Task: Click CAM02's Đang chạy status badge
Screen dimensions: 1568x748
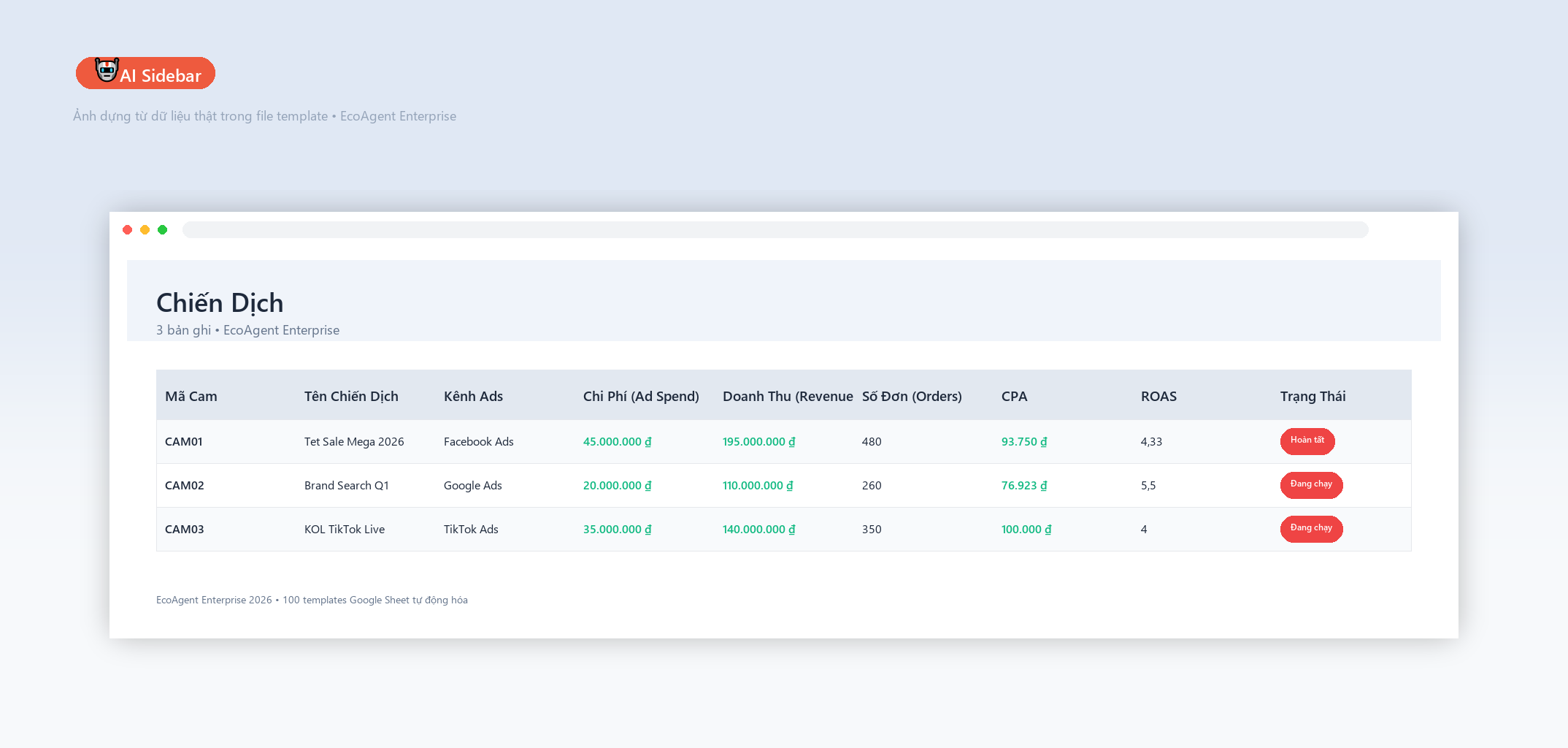Action: point(1311,485)
